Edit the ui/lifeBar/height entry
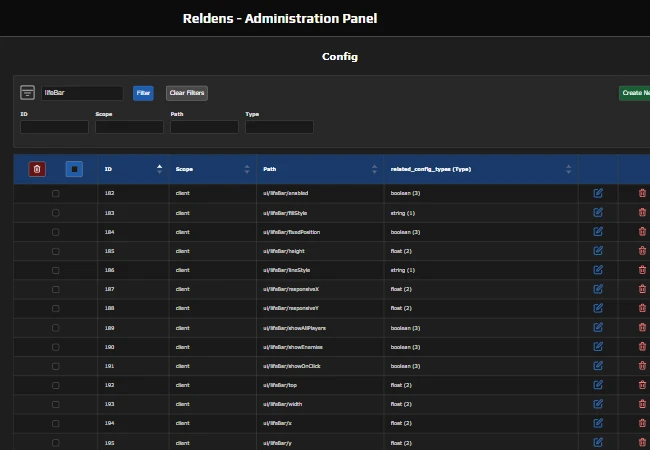 (598, 251)
